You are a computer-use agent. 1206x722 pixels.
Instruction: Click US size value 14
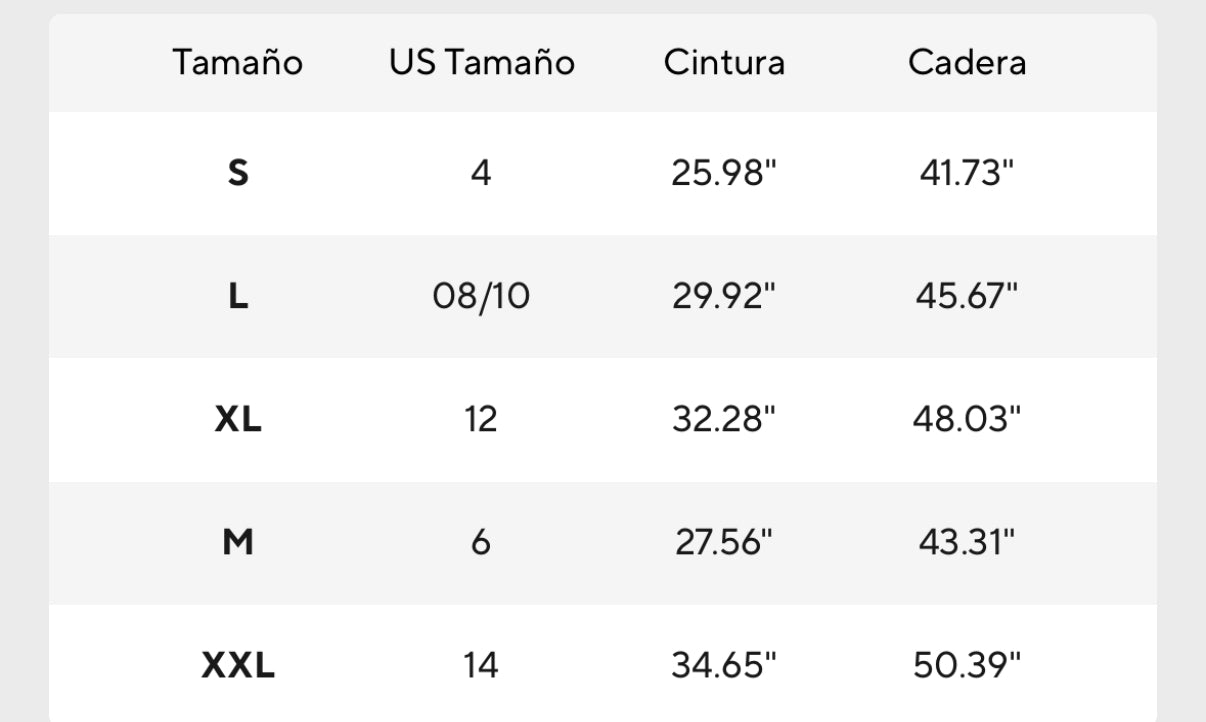[x=481, y=665]
